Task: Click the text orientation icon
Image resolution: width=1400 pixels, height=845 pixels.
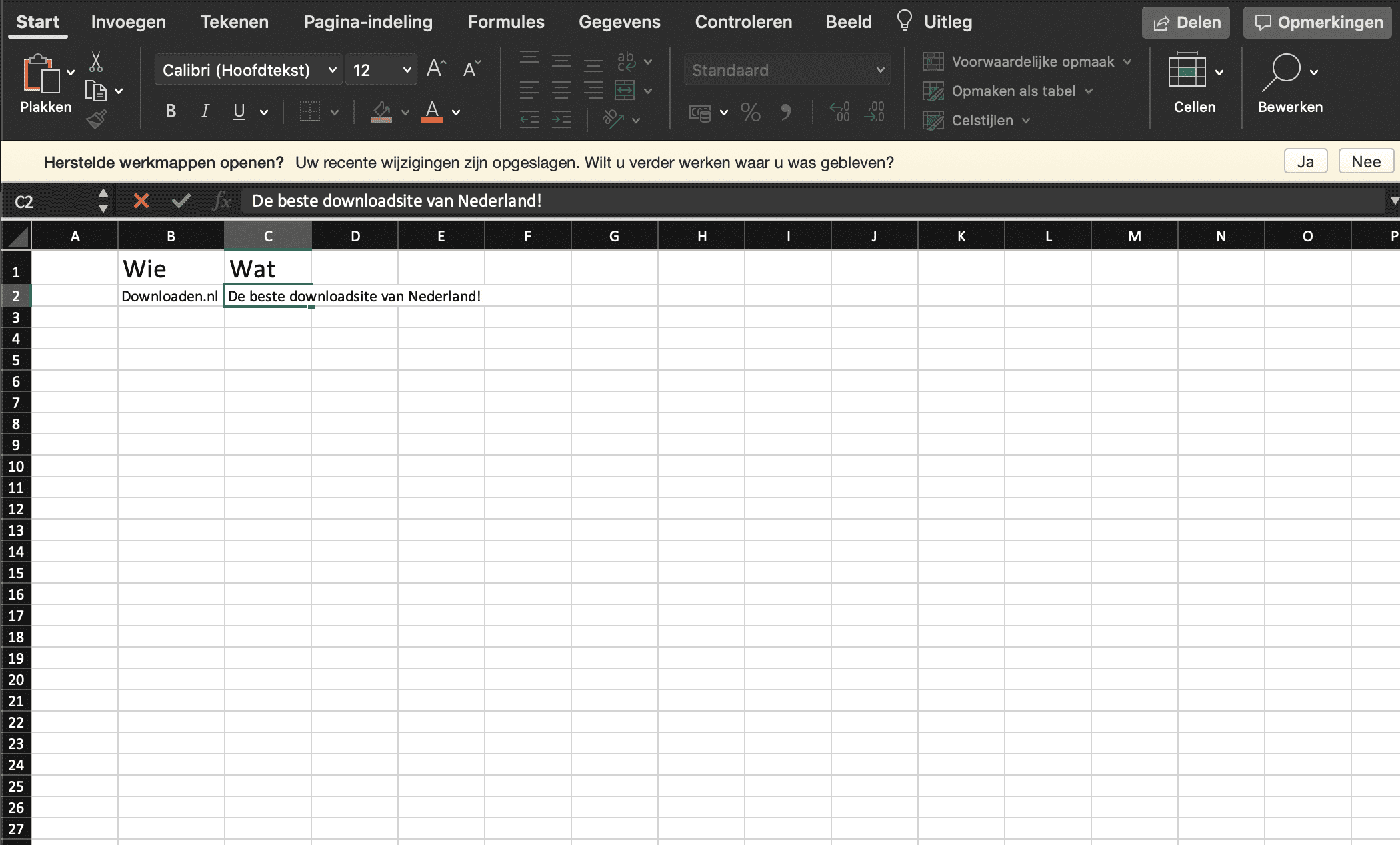Action: (x=613, y=119)
